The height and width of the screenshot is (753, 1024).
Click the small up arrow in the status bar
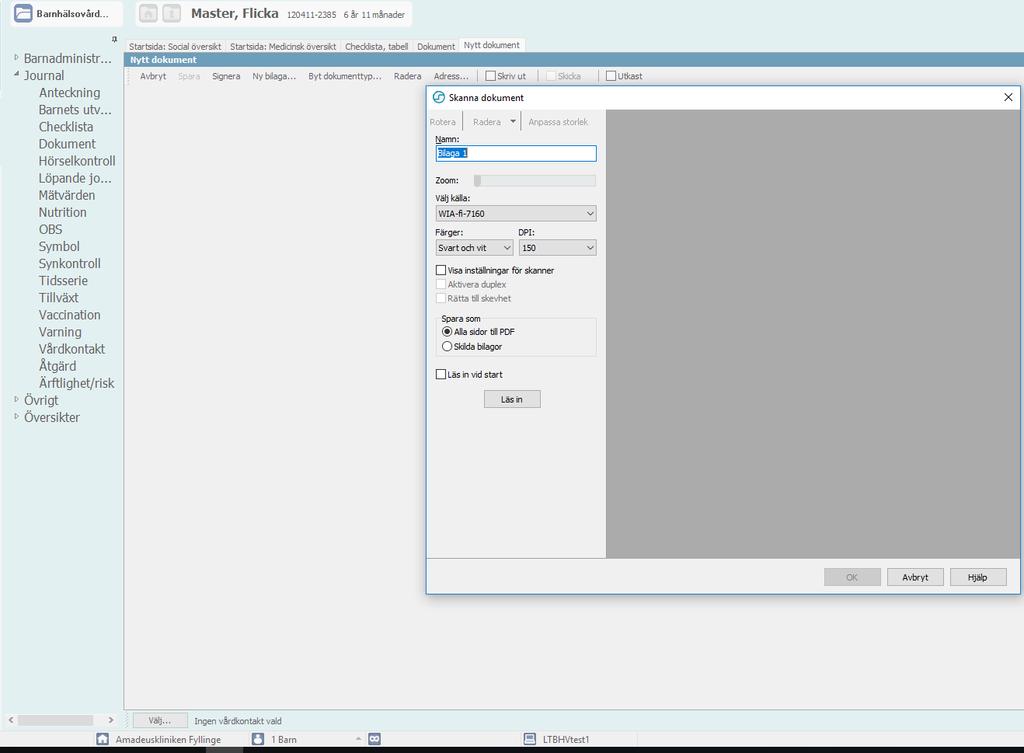358,739
